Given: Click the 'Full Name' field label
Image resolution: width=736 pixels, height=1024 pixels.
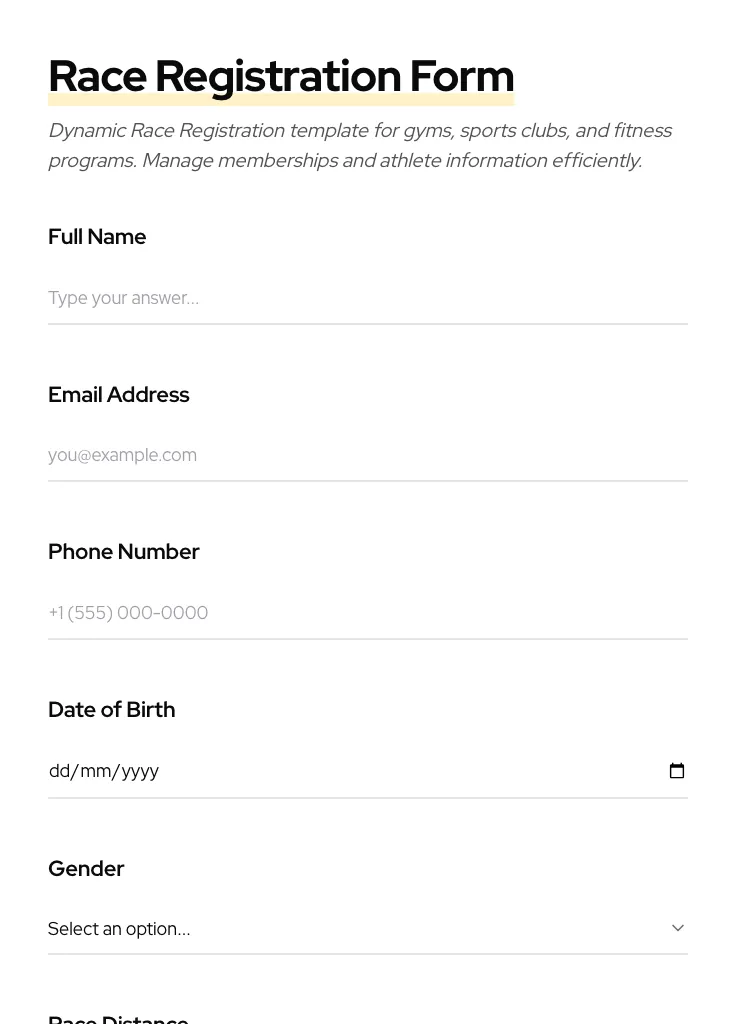Looking at the screenshot, I should point(97,237).
